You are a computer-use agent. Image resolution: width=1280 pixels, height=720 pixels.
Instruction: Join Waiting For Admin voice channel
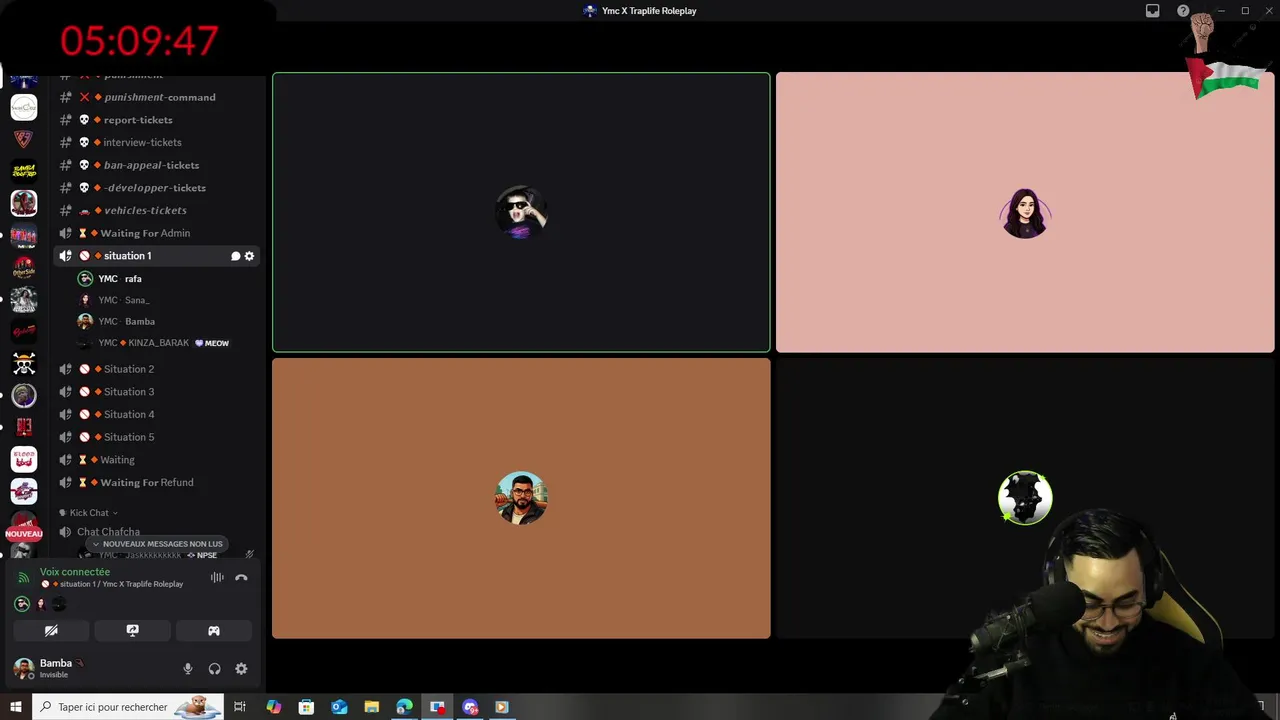click(158, 233)
